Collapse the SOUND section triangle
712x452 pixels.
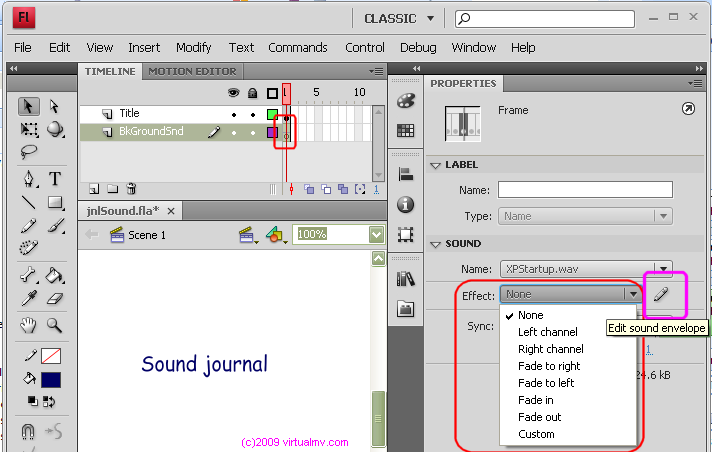pyautogui.click(x=435, y=244)
